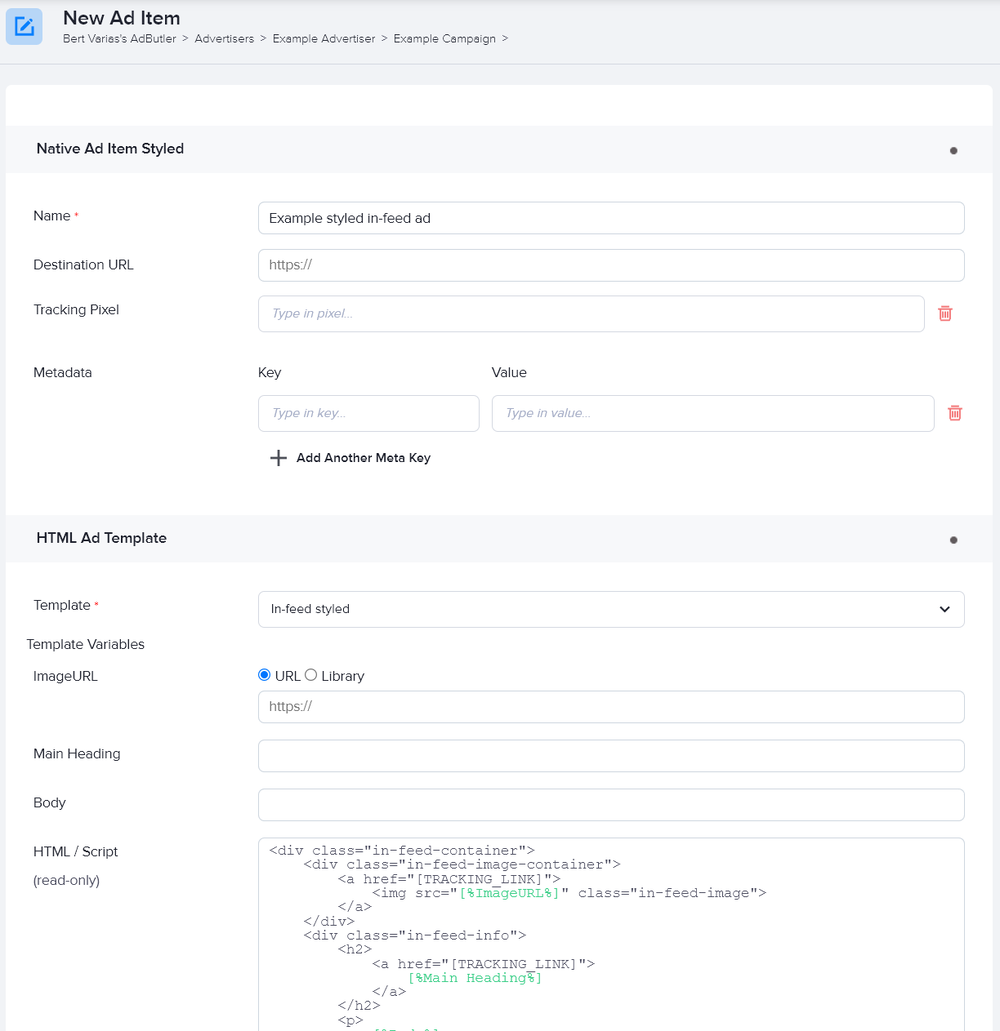Open Example Advertiser breadcrumb

tap(323, 39)
